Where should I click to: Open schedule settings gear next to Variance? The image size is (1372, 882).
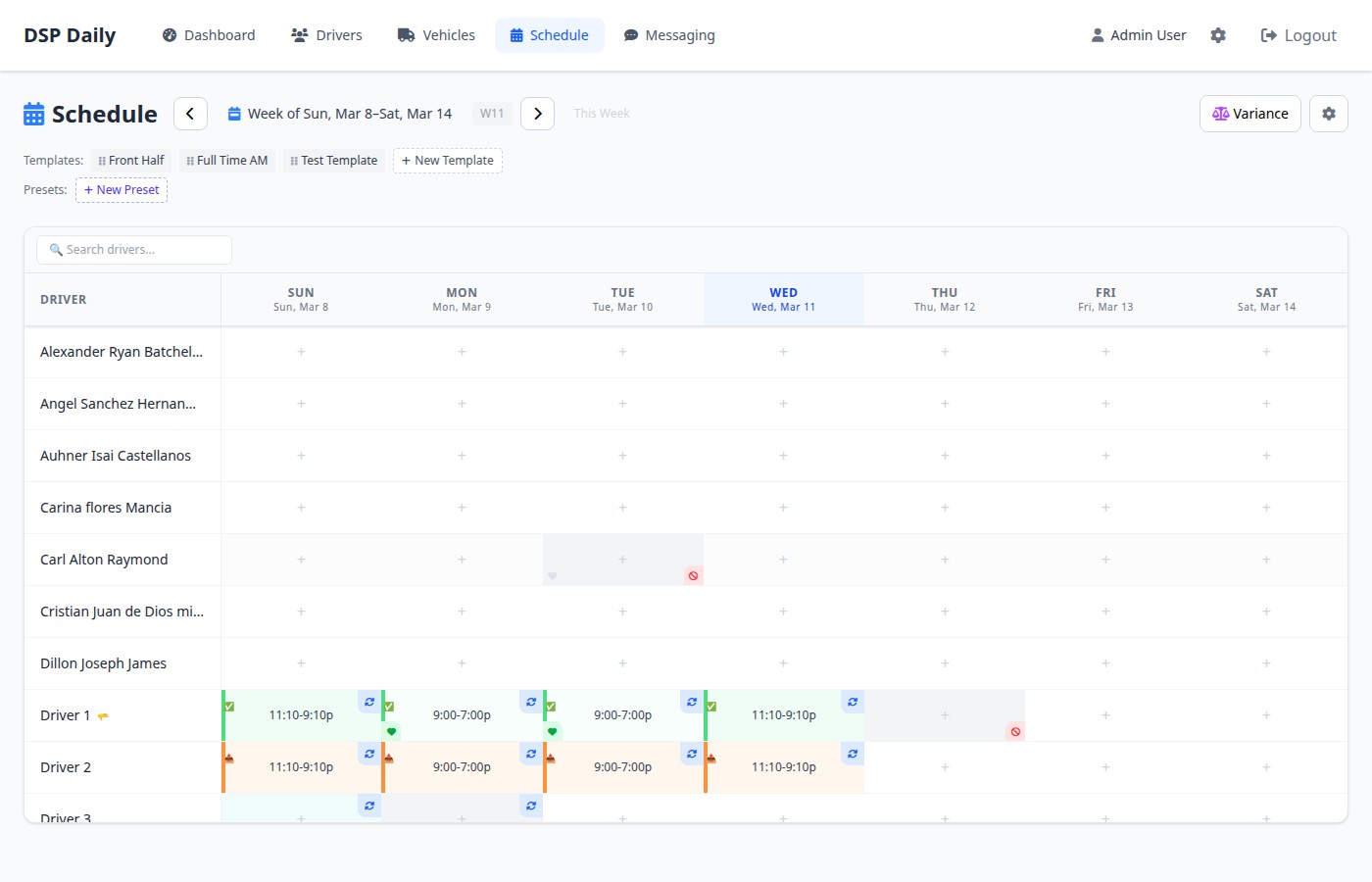click(x=1329, y=114)
